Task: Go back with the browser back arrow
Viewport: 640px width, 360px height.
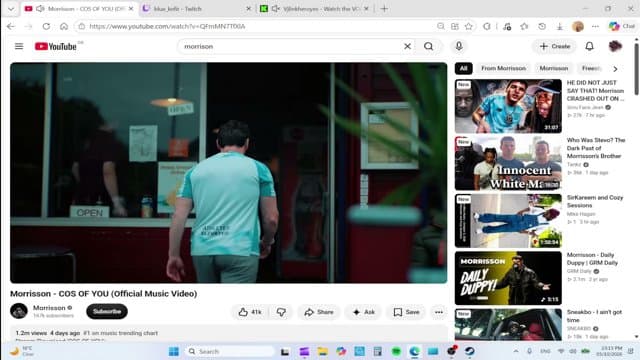Action: tap(11, 26)
